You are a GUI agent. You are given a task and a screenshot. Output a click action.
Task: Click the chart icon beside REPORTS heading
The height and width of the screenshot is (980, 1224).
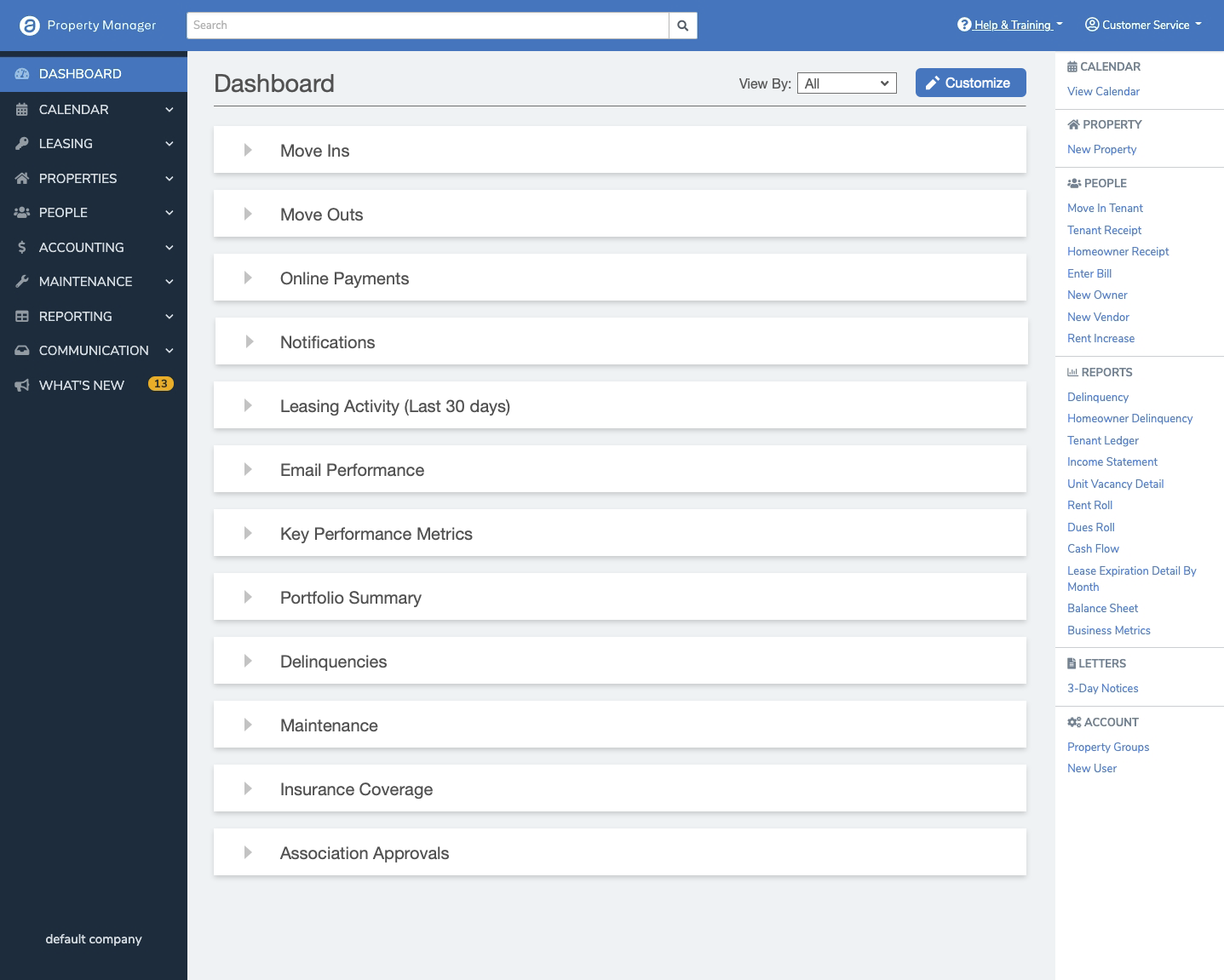point(1072,372)
